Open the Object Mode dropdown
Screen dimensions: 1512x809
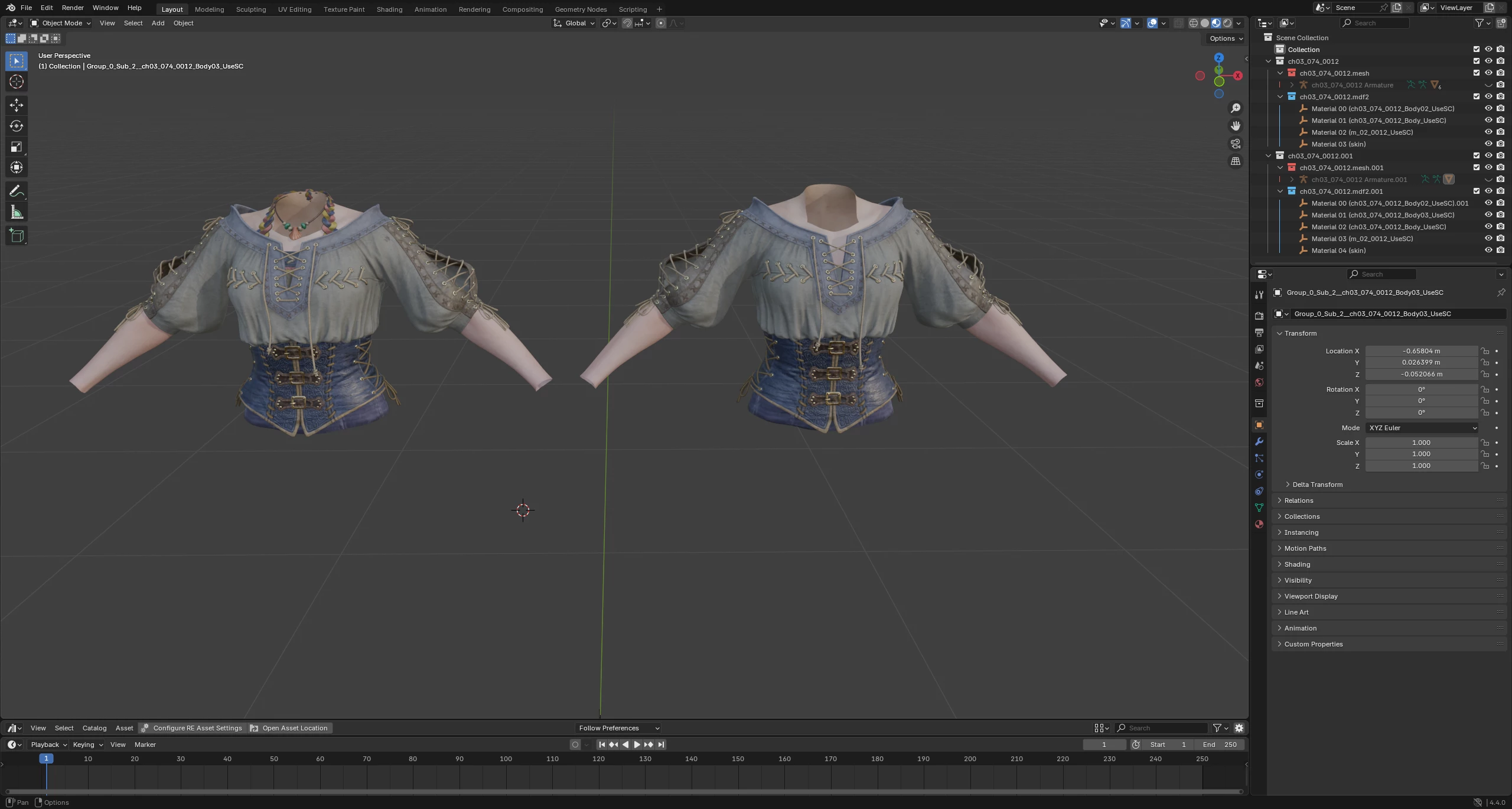tap(61, 23)
